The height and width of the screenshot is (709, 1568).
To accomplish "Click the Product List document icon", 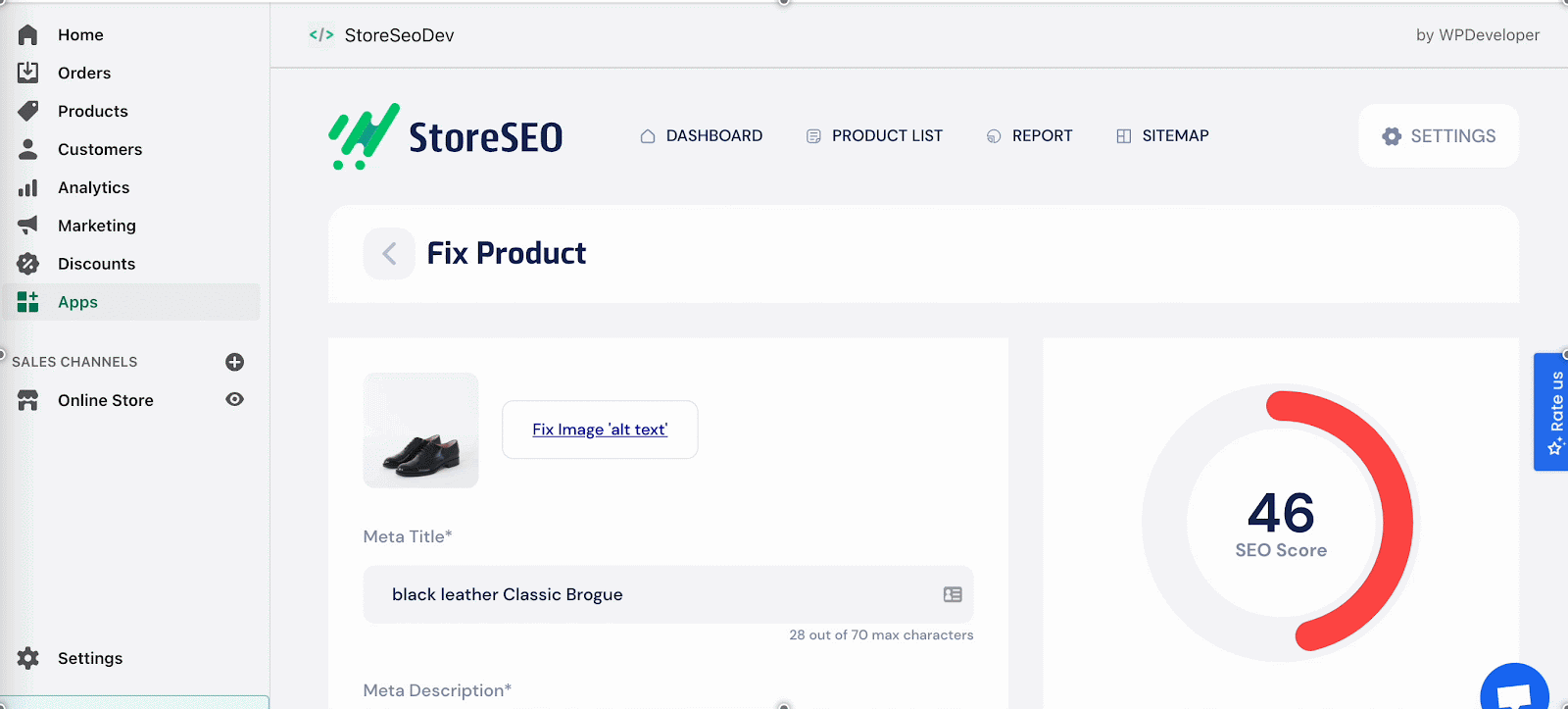I will click(x=813, y=136).
